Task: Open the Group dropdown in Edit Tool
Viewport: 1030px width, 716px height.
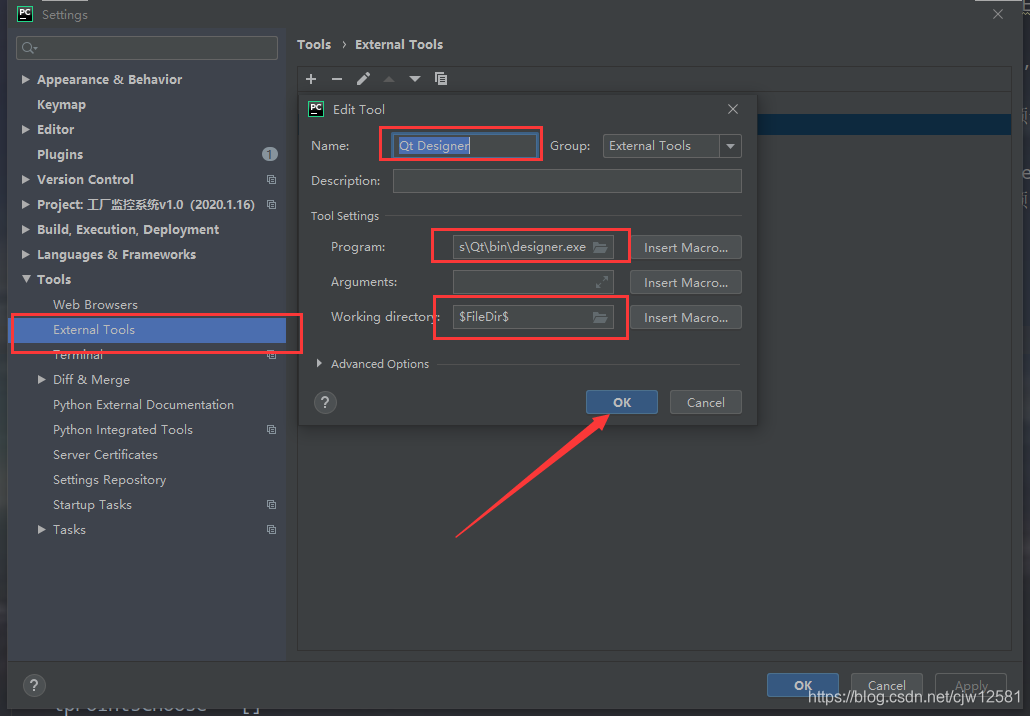Action: click(x=730, y=146)
